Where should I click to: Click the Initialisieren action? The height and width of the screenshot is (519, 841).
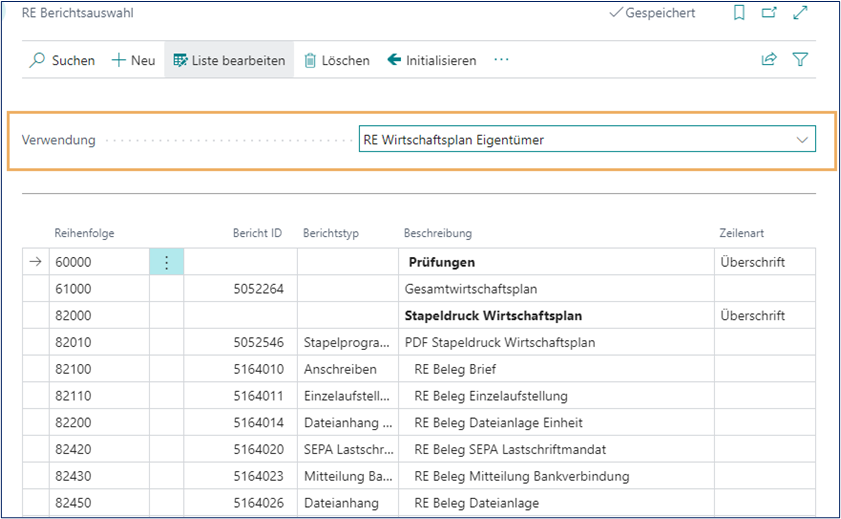(x=432, y=60)
